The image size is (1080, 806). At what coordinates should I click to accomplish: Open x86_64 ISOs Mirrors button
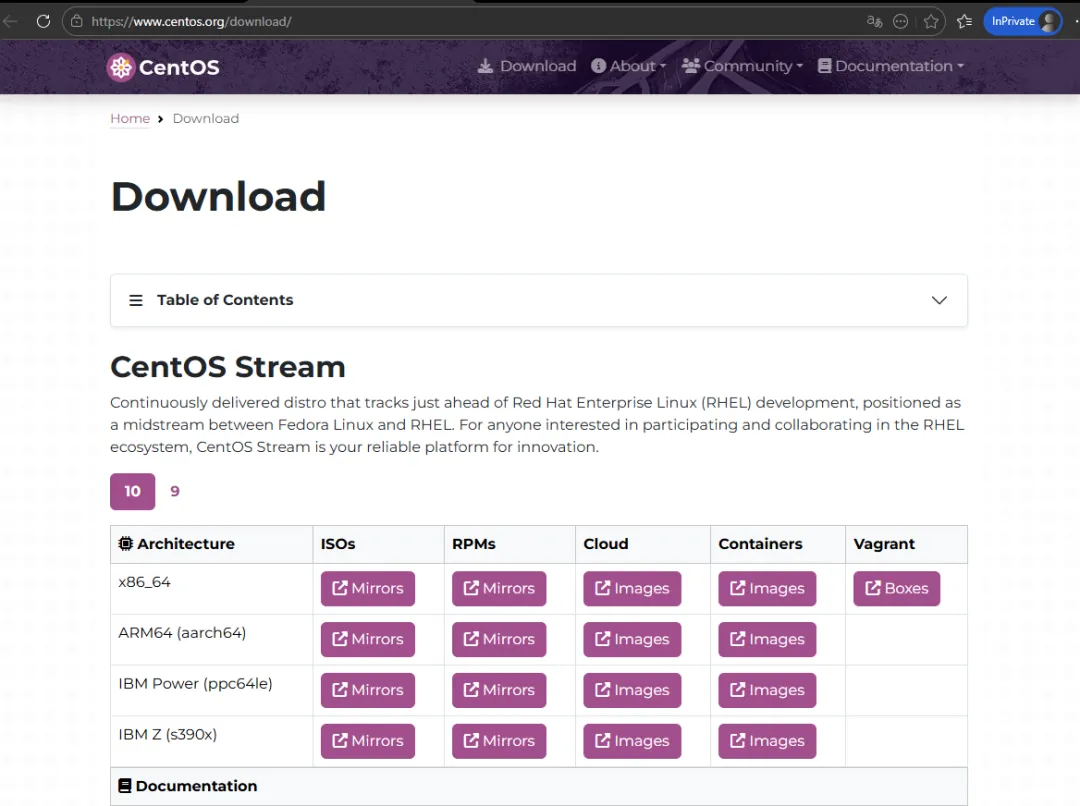(367, 589)
